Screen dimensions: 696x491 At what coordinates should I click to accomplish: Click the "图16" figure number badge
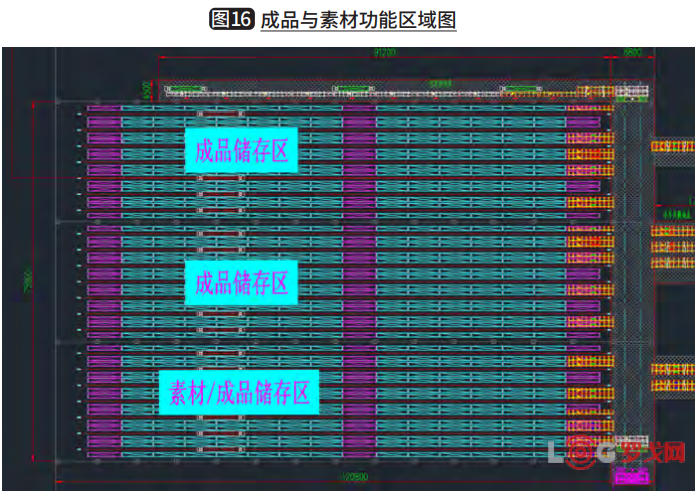click(x=232, y=19)
